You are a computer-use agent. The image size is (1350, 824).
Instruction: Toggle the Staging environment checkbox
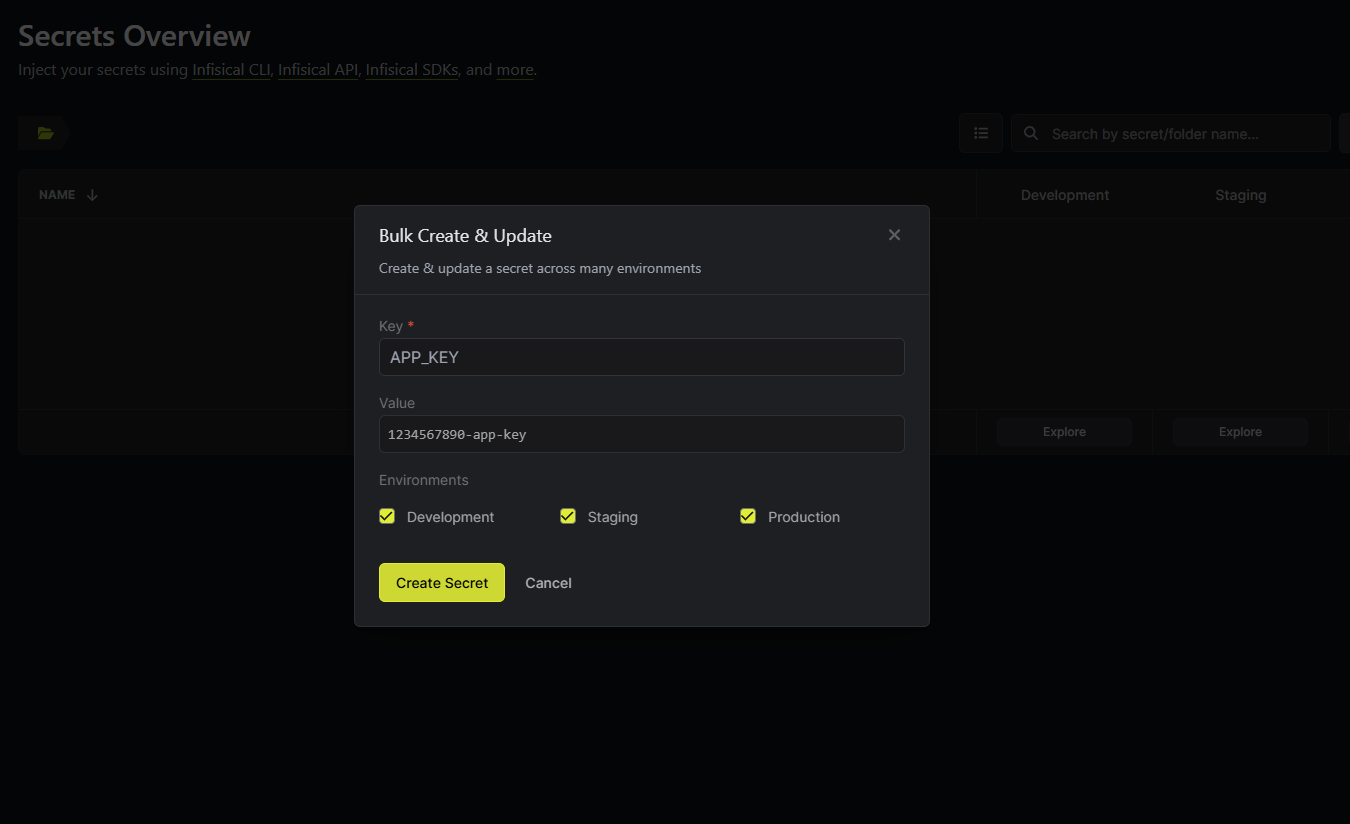click(x=568, y=516)
